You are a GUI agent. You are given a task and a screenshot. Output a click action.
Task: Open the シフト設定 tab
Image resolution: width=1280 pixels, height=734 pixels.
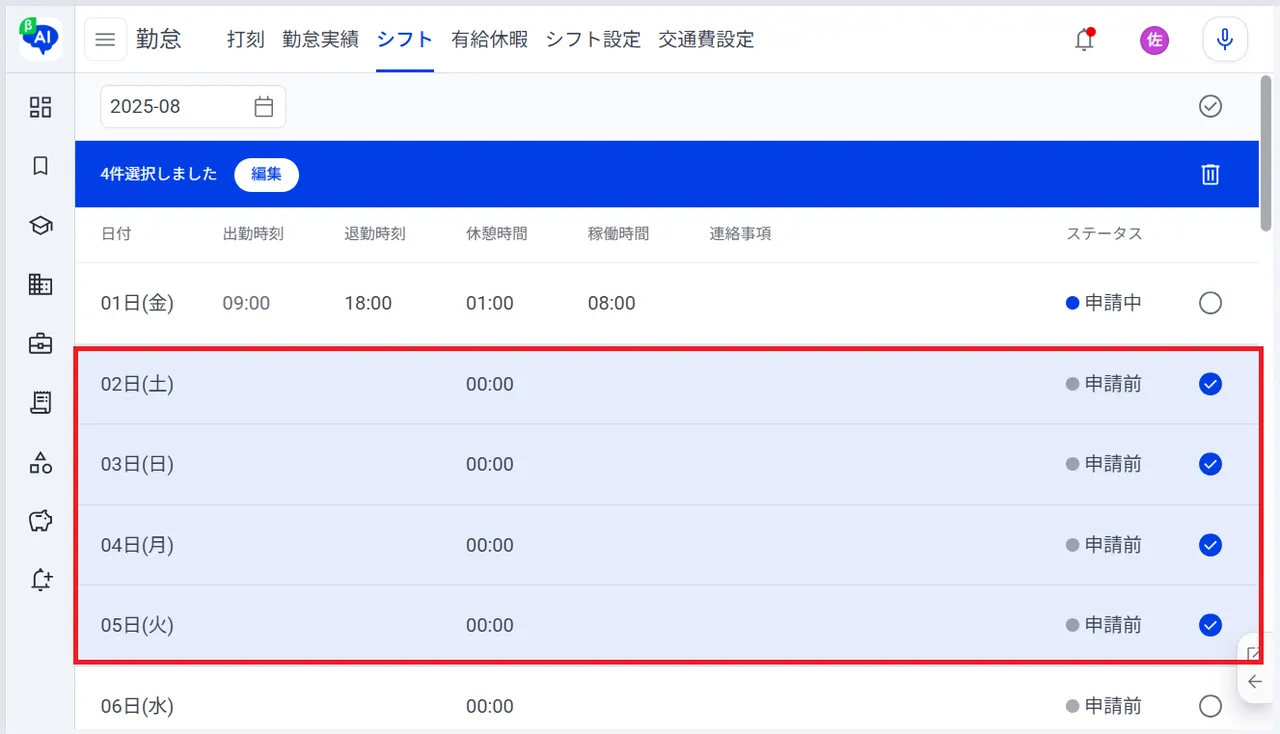(593, 40)
